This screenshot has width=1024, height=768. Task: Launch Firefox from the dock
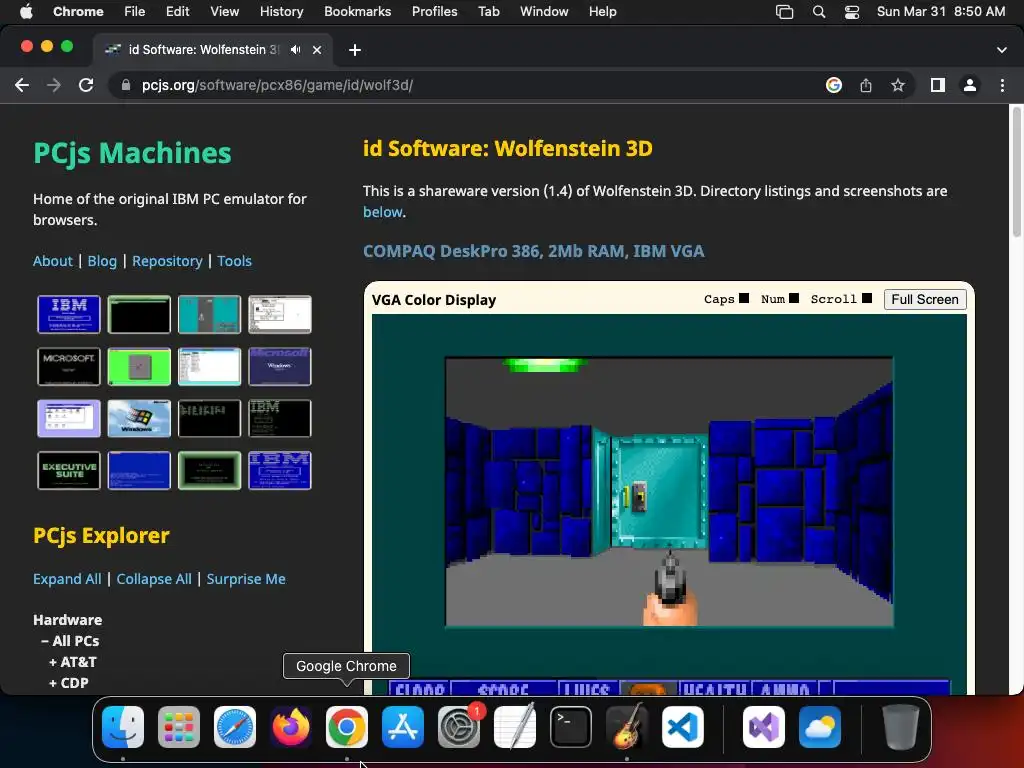click(291, 727)
